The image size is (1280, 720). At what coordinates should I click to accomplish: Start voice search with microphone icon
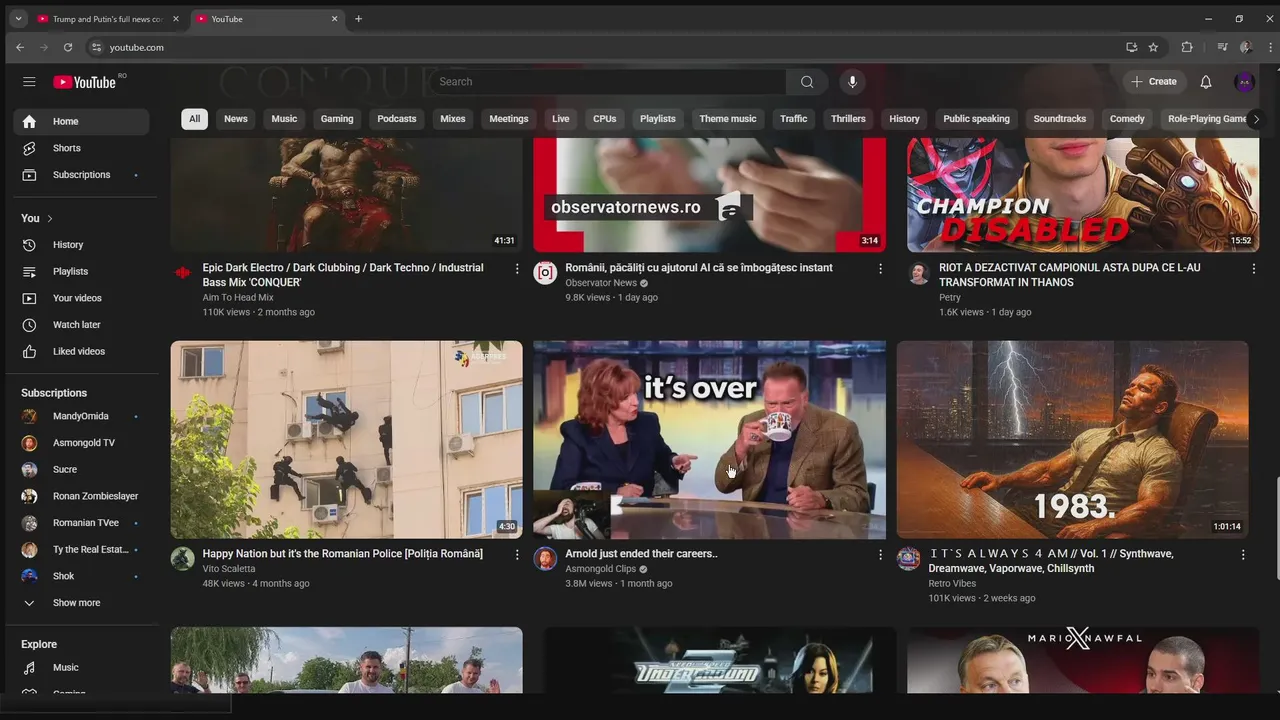tap(852, 82)
